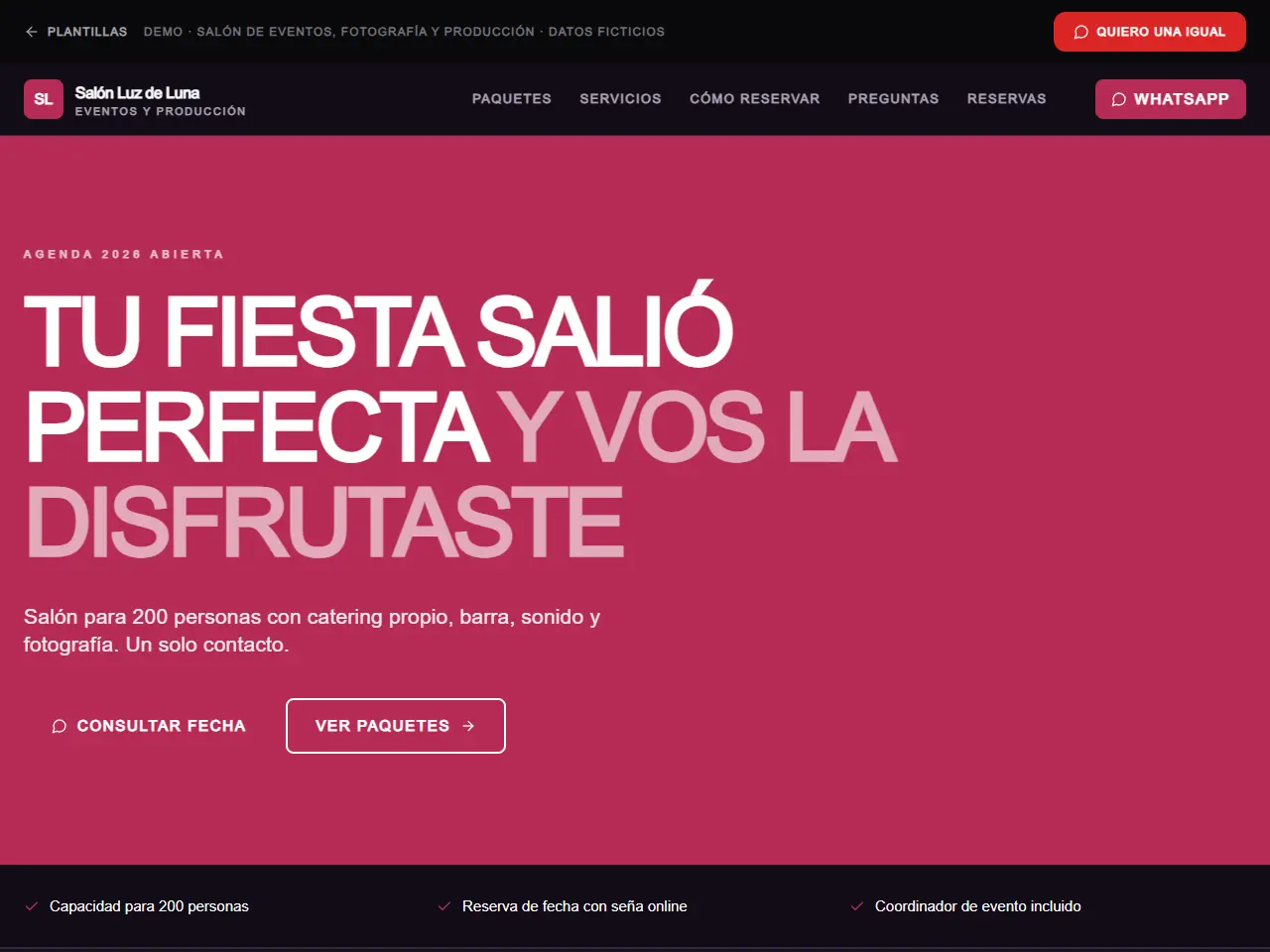Click the Consultar fecha button

coord(149,726)
